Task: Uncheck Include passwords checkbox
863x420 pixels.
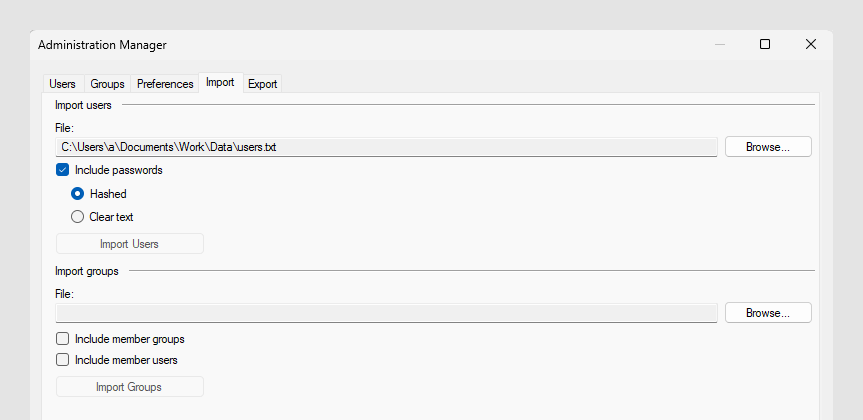Action: click(63, 170)
